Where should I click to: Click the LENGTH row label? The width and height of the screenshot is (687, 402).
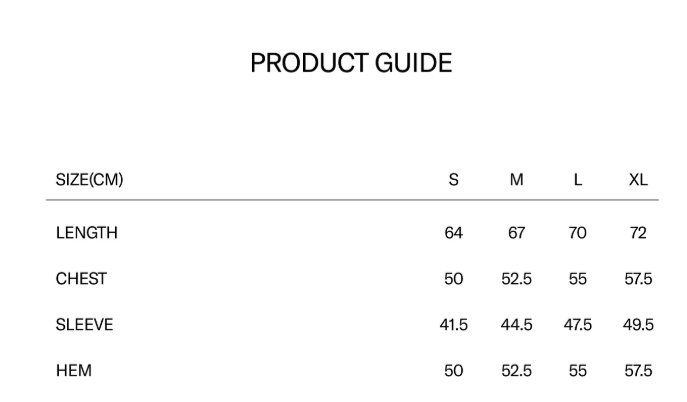tap(86, 233)
